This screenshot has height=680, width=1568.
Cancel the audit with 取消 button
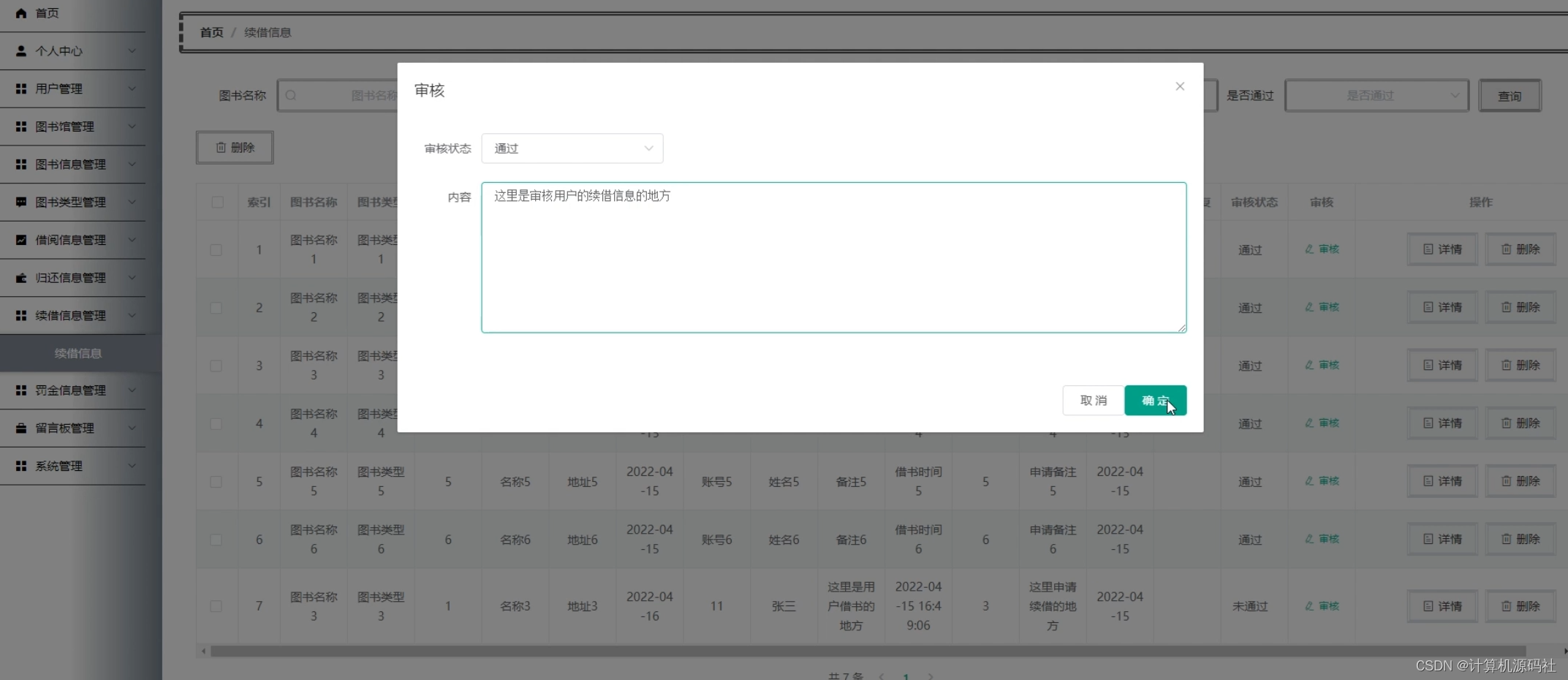tap(1094, 401)
